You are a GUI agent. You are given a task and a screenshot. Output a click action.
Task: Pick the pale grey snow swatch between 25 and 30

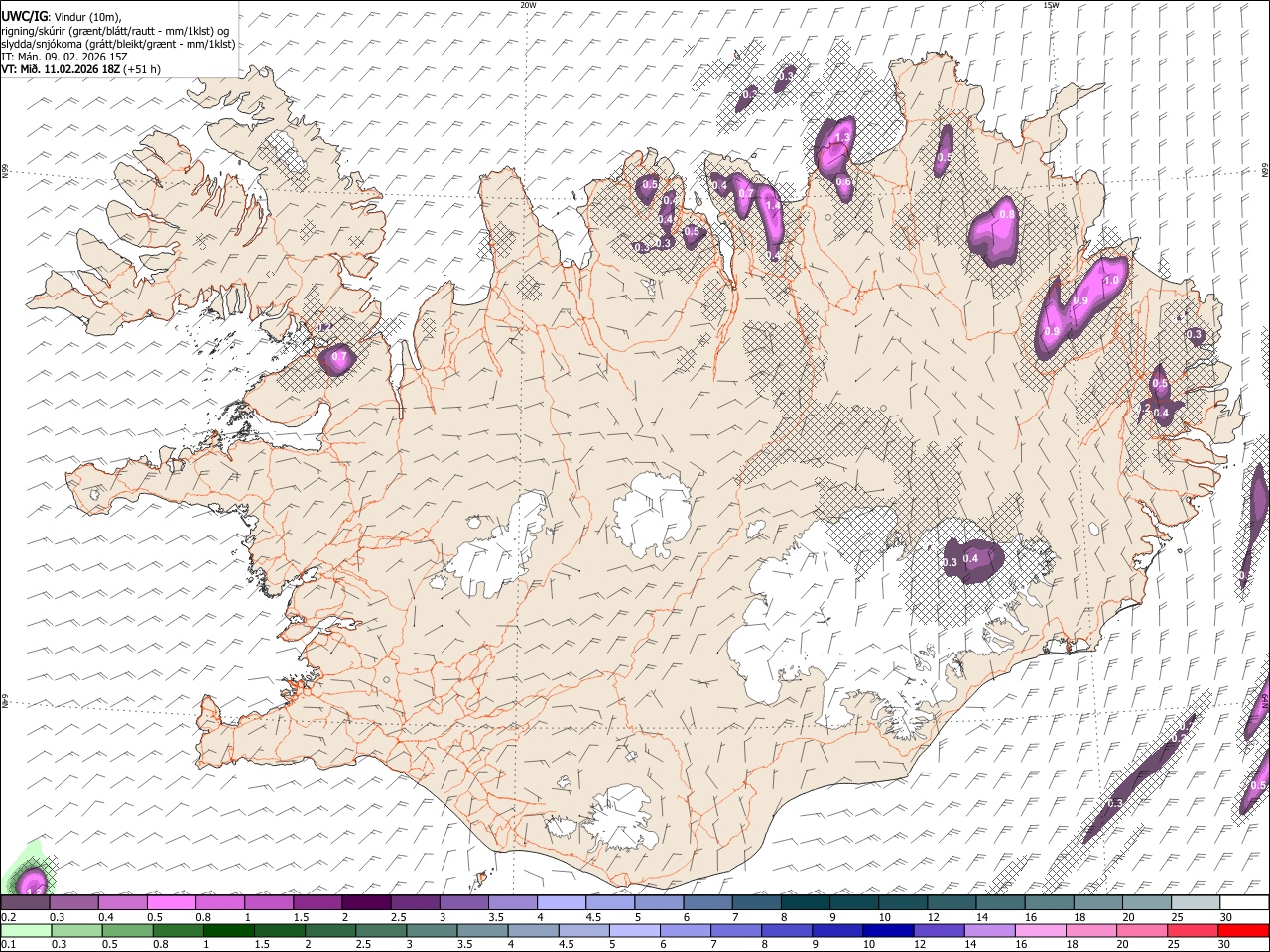pos(1195,902)
